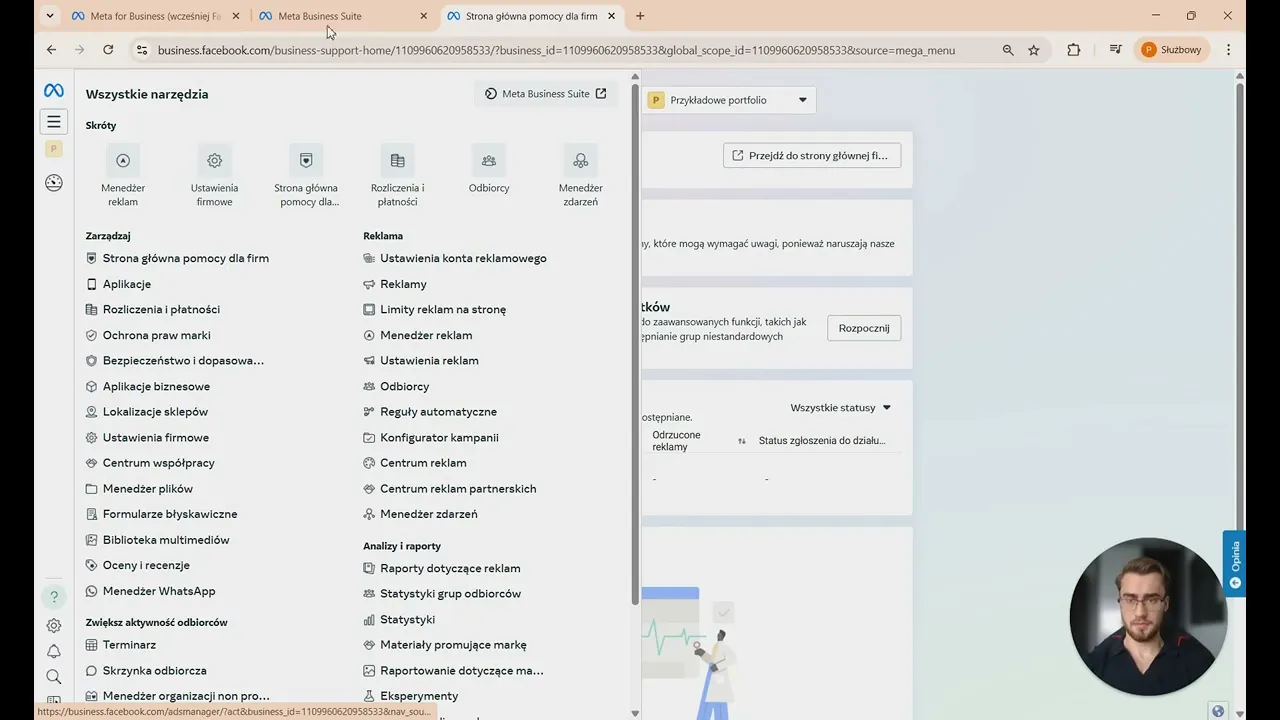View site information icon in address bar
1280x720 pixels.
pos(142,50)
